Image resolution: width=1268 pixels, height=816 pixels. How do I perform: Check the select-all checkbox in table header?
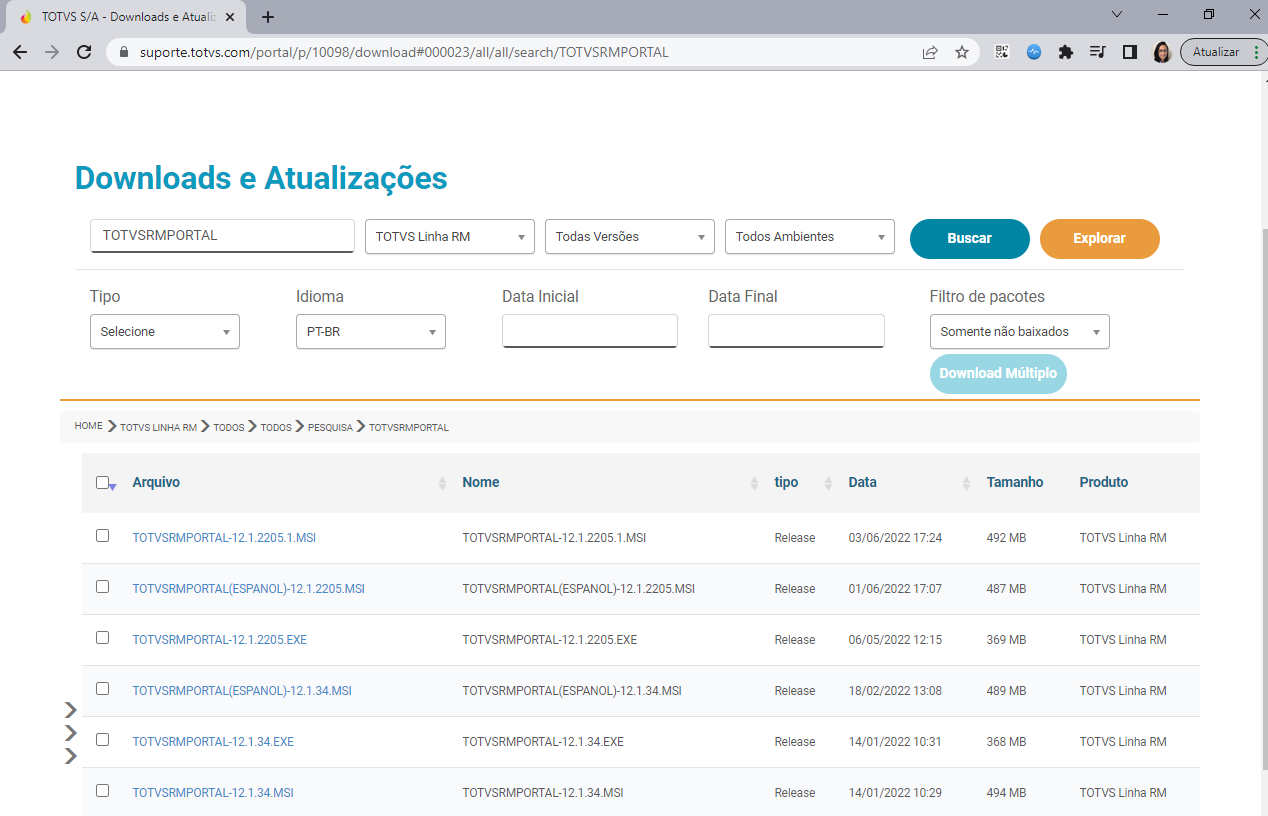click(102, 482)
